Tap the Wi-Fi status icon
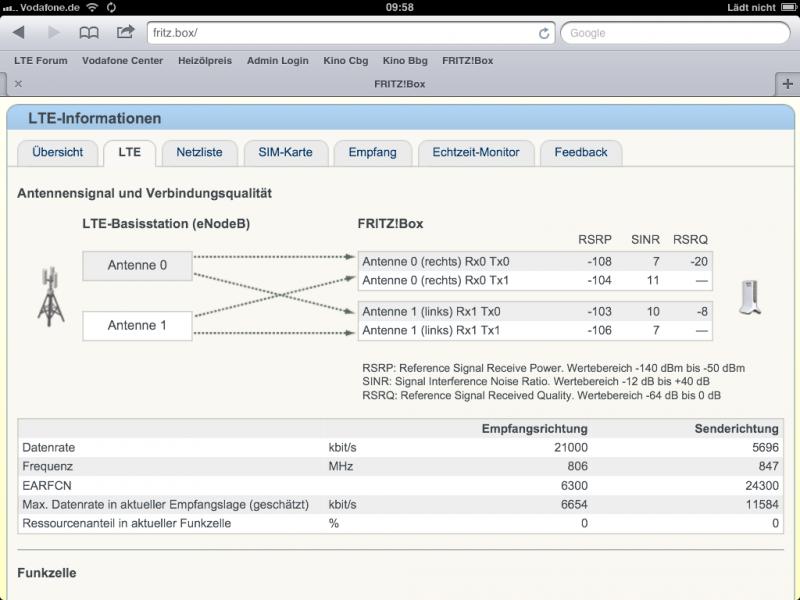 click(x=92, y=7)
